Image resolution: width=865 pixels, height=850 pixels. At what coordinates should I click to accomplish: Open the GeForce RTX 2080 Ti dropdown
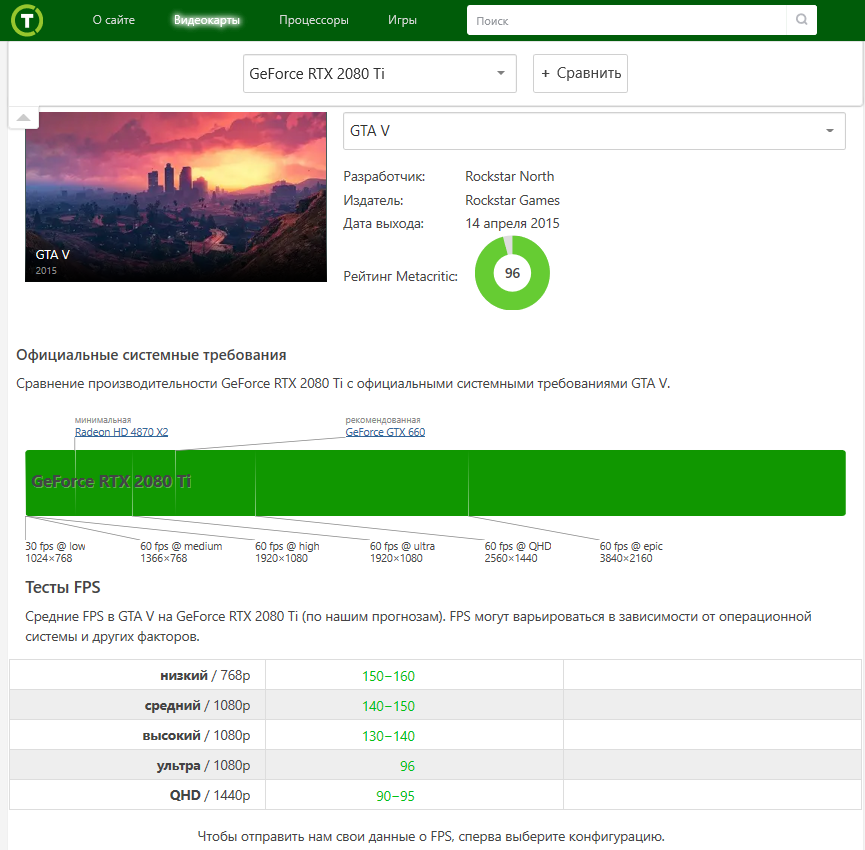(x=380, y=73)
